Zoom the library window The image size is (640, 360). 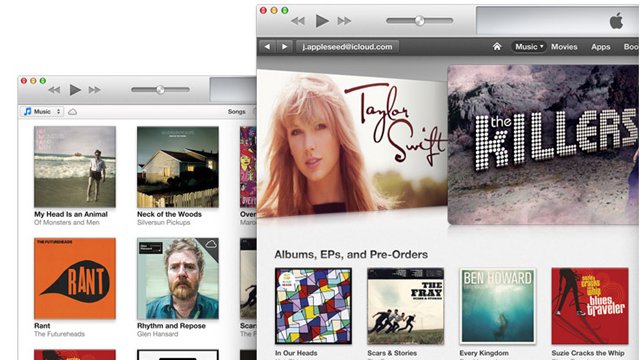coord(42,81)
